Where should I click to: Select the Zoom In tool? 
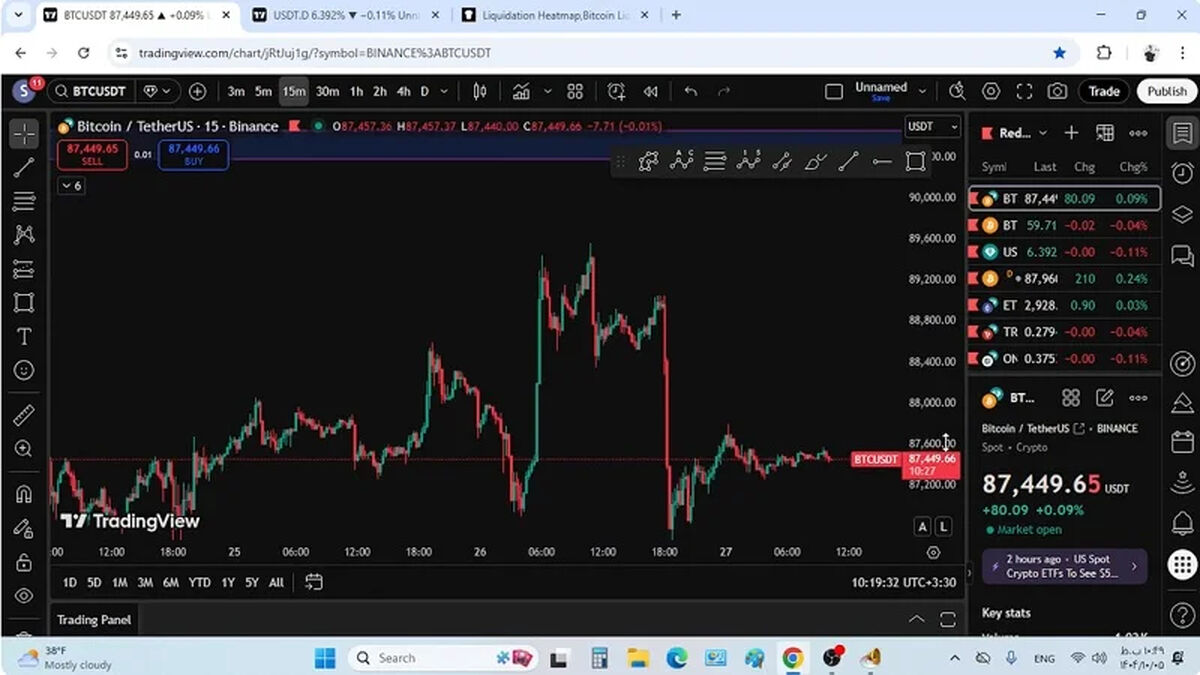pyautogui.click(x=24, y=450)
